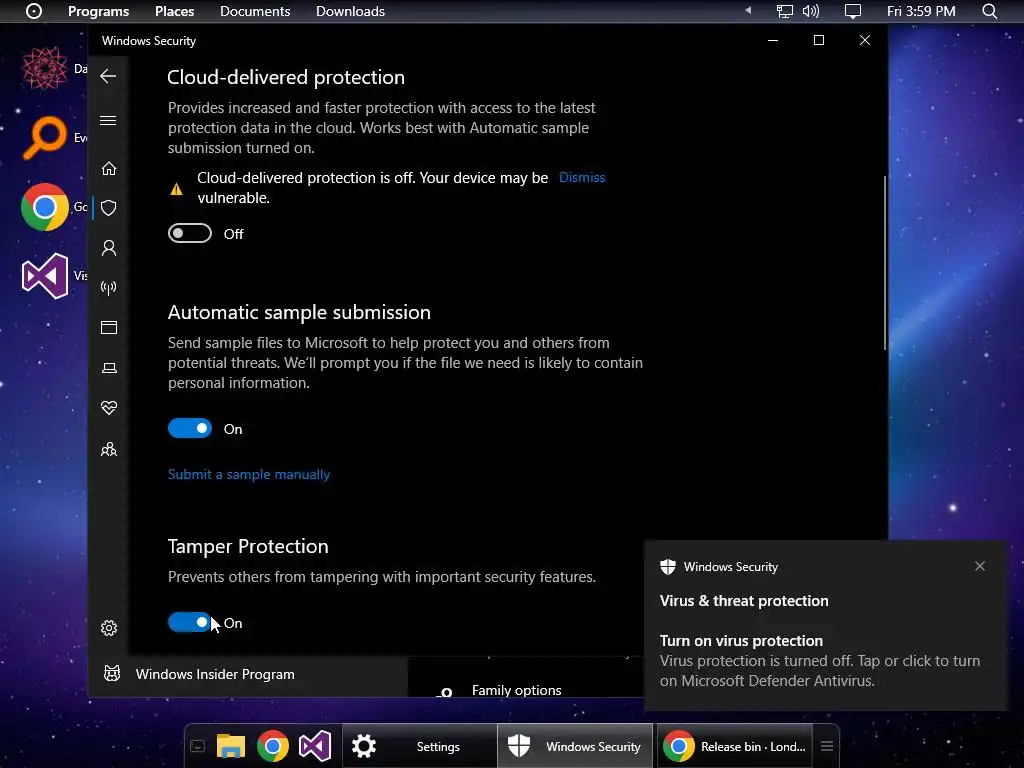This screenshot has width=1024, height=768.
Task: Open the Home icon in the sidebar
Action: pos(109,168)
